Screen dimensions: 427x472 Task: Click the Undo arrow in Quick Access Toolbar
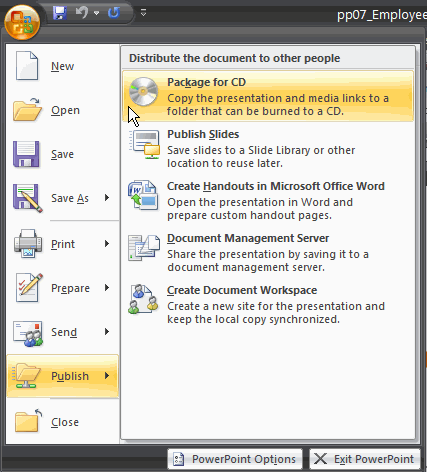coord(82,13)
